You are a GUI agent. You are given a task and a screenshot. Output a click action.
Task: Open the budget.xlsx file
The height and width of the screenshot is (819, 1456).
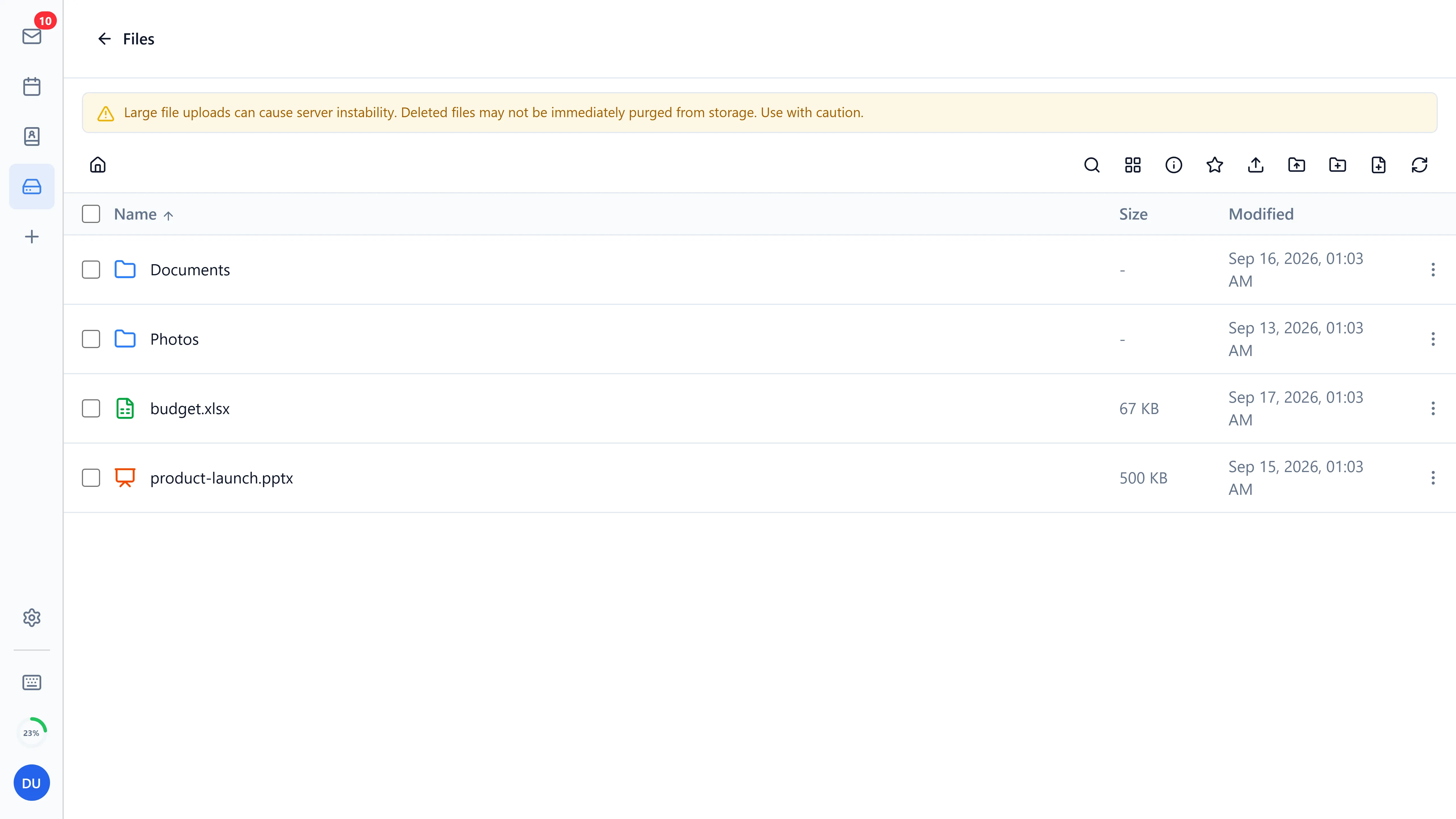point(190,408)
